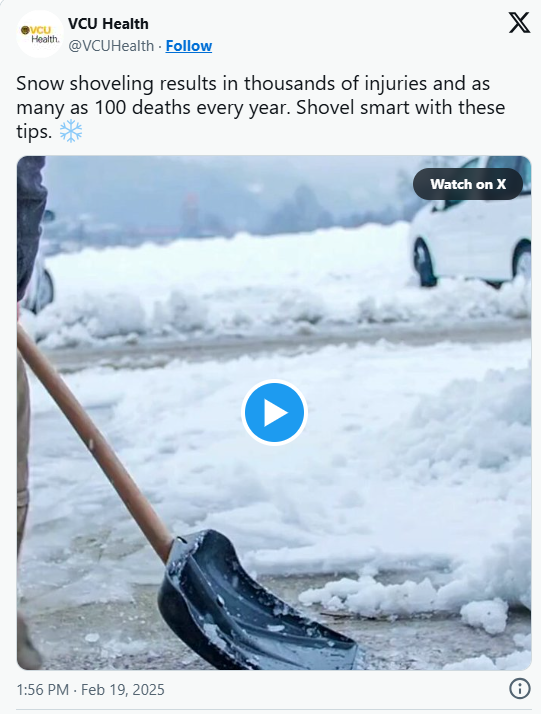Click the snowflake emoji in the tweet
The width and height of the screenshot is (541, 714).
click(x=71, y=132)
